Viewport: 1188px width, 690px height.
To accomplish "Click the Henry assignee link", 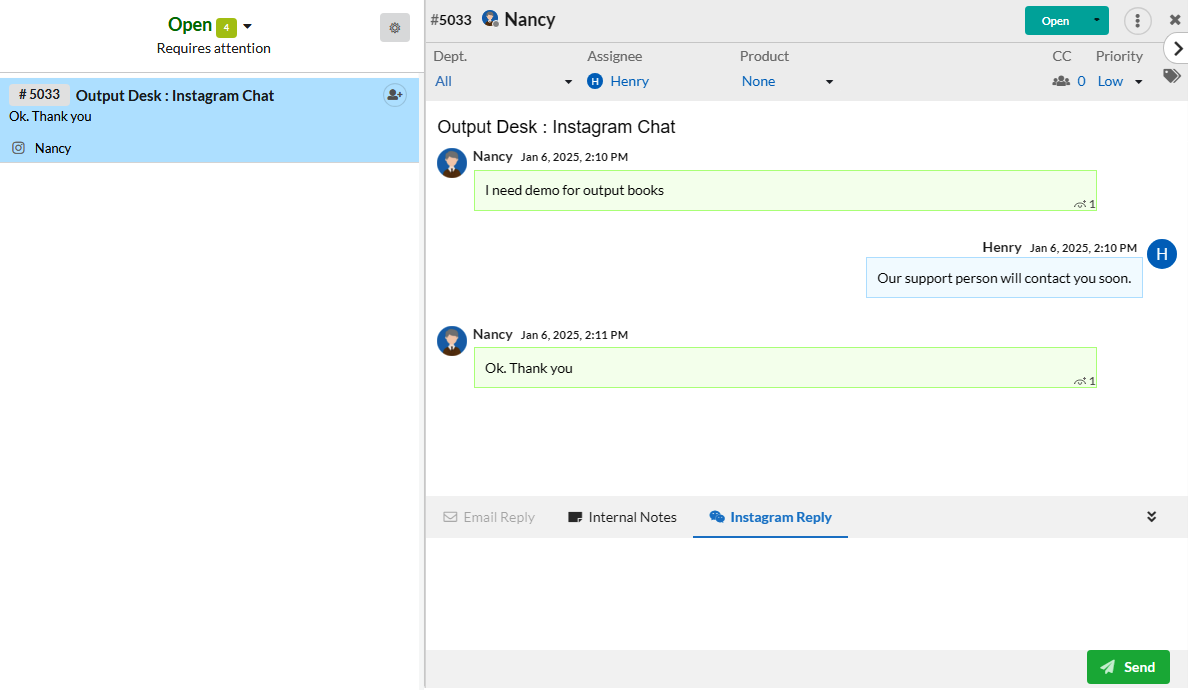I will (x=630, y=81).
